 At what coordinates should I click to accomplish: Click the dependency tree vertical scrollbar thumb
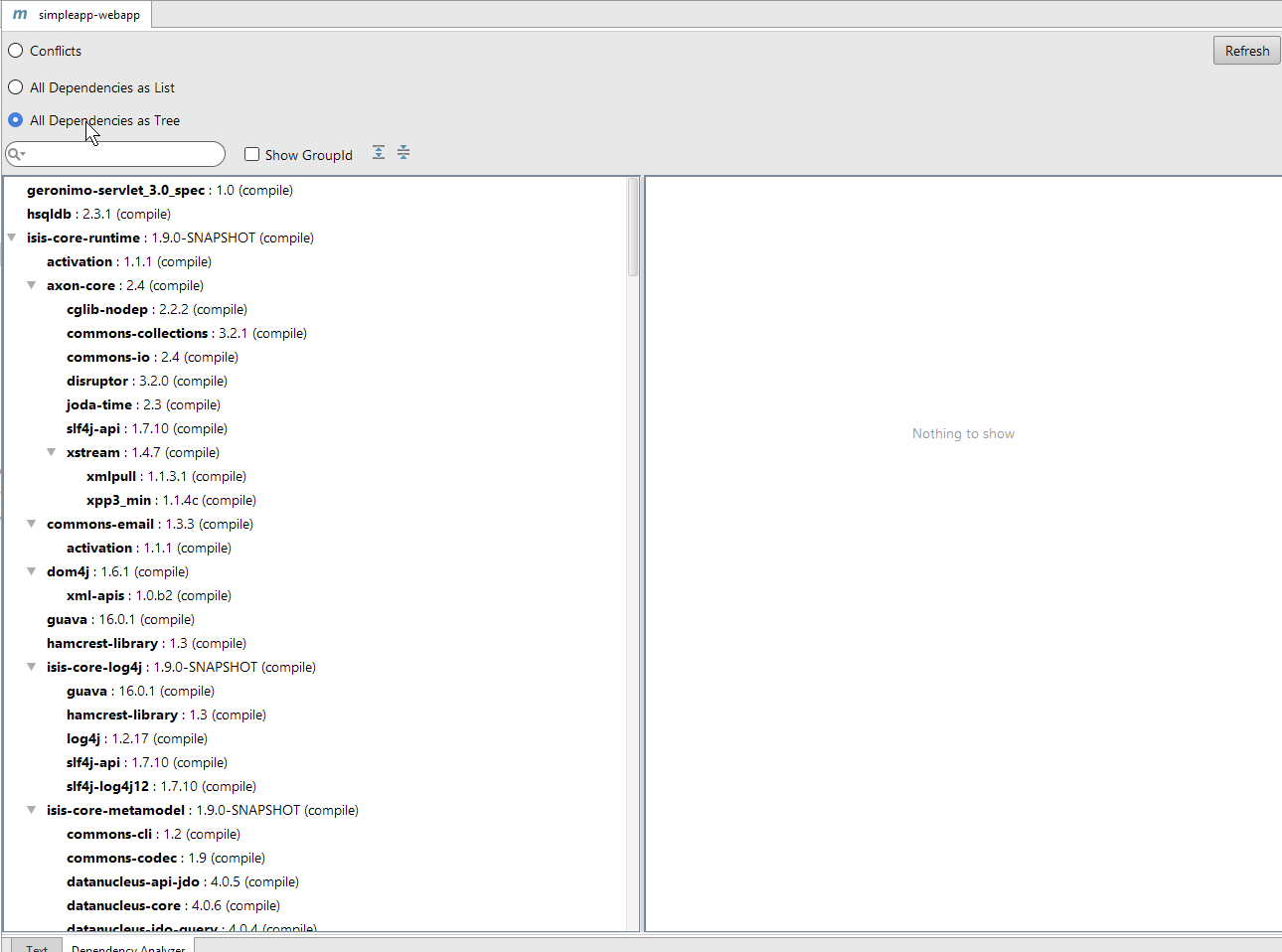pos(633,227)
